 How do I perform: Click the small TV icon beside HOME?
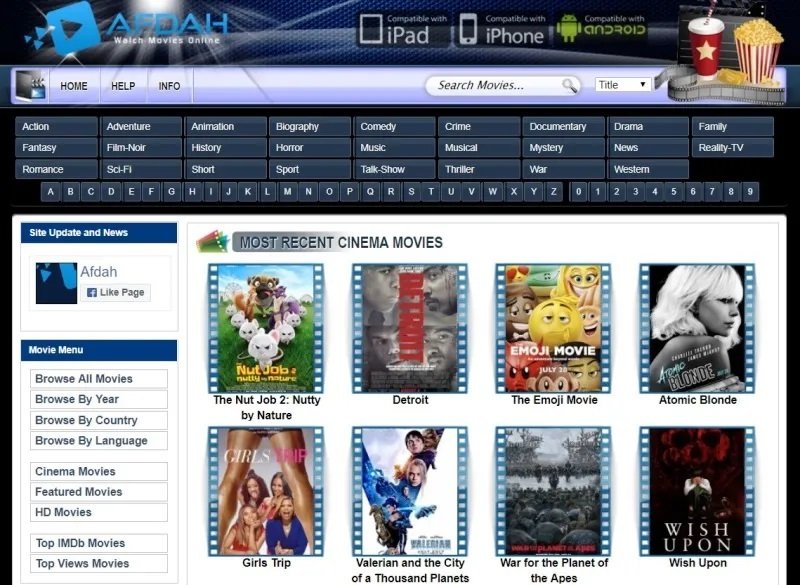click(x=31, y=86)
